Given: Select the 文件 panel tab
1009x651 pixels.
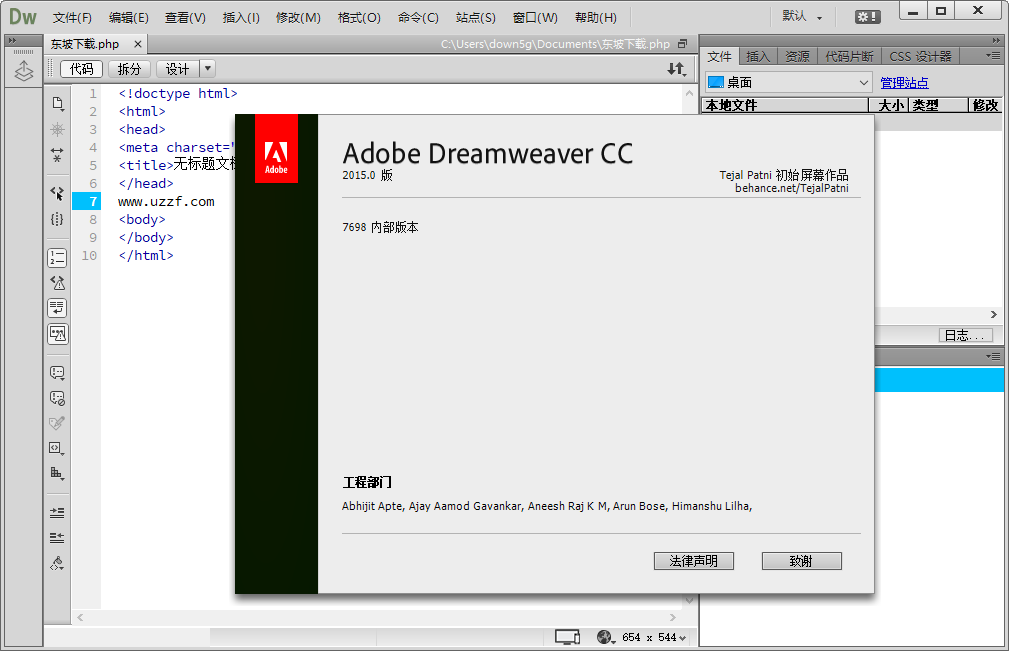Looking at the screenshot, I should pos(719,57).
